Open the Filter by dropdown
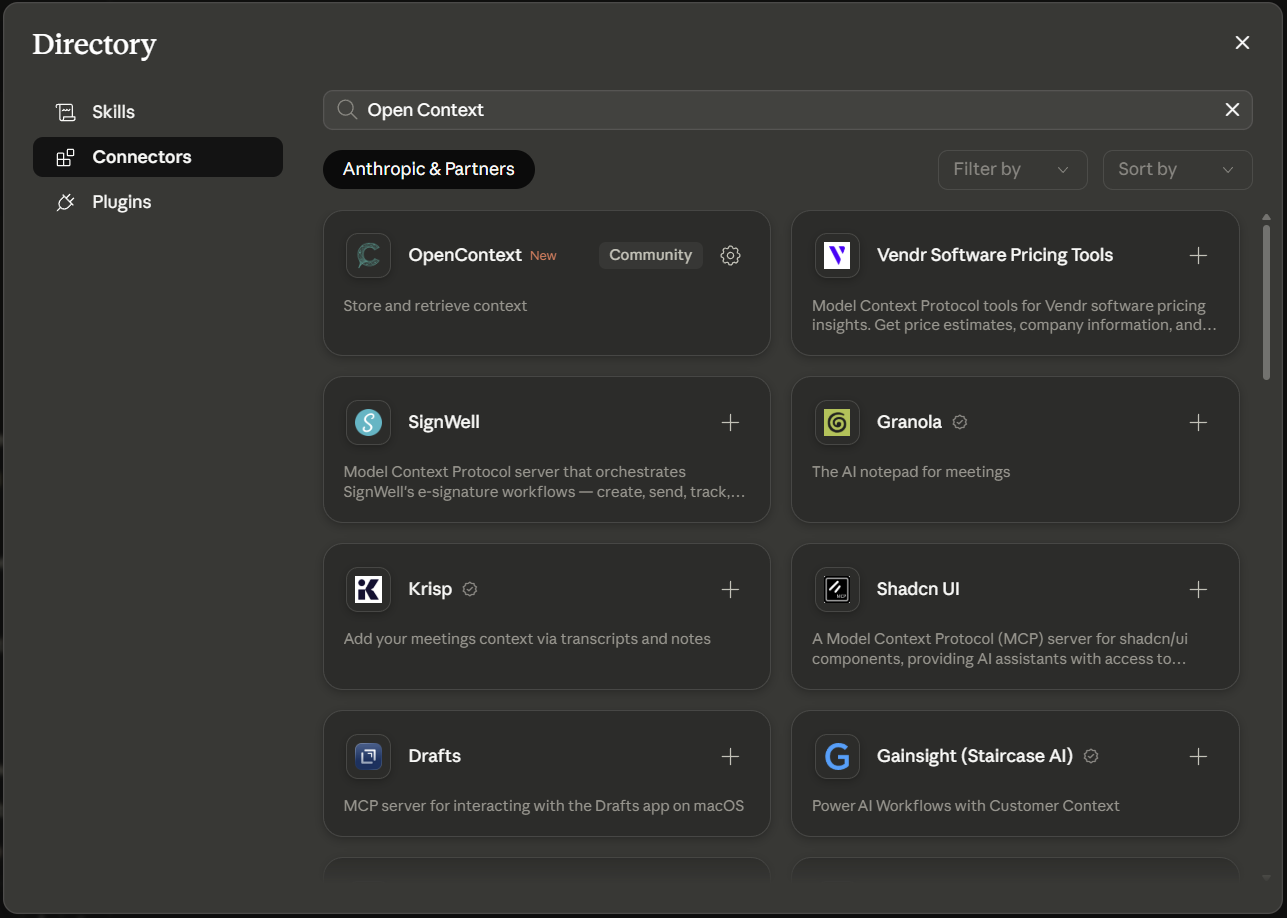Image resolution: width=1287 pixels, height=918 pixels. coord(1012,169)
